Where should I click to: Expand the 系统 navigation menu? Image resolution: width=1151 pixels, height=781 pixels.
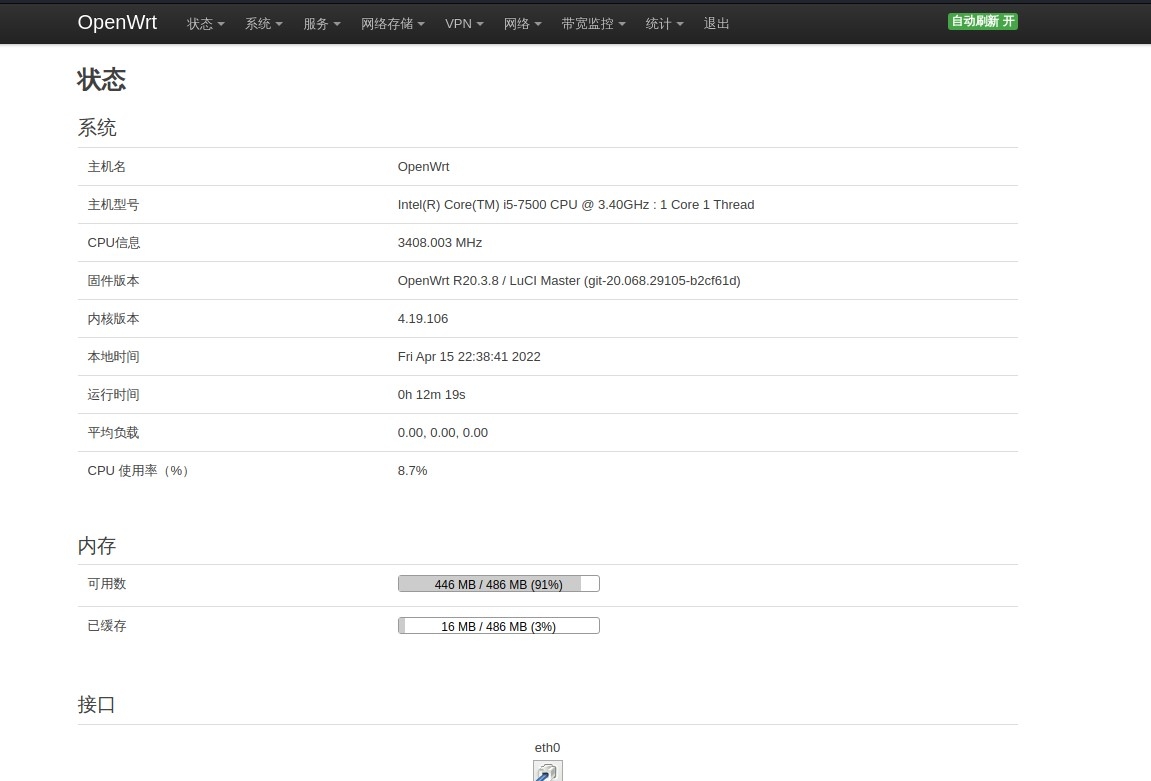click(263, 24)
